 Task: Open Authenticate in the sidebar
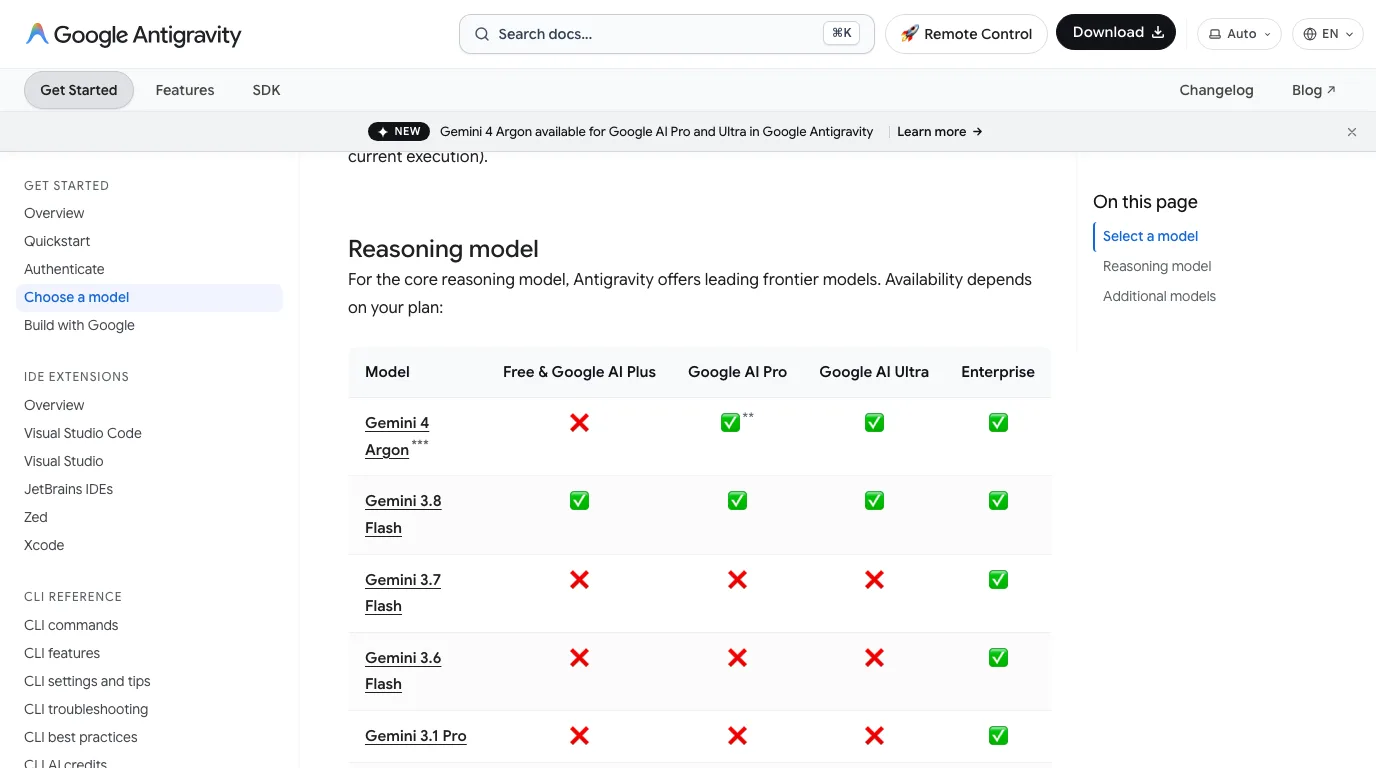64,269
